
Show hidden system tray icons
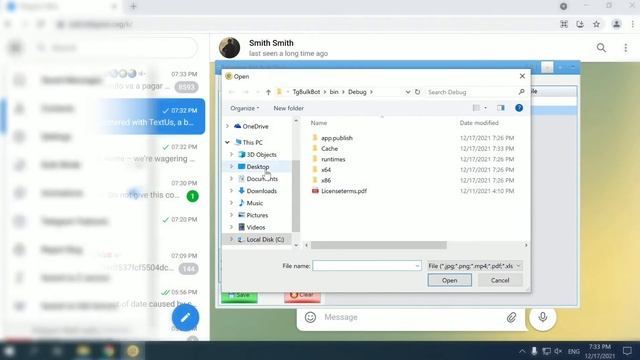pos(522,351)
